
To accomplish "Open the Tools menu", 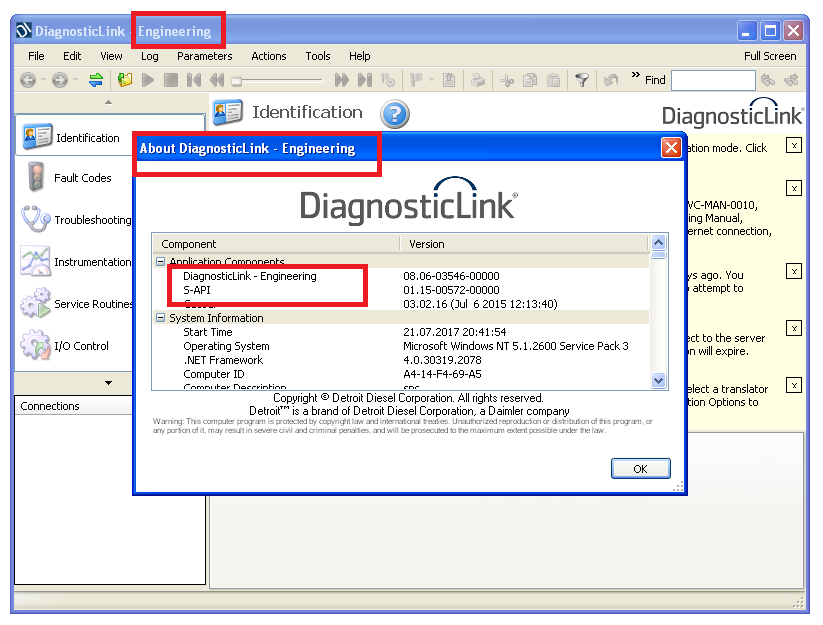I will pos(318,56).
